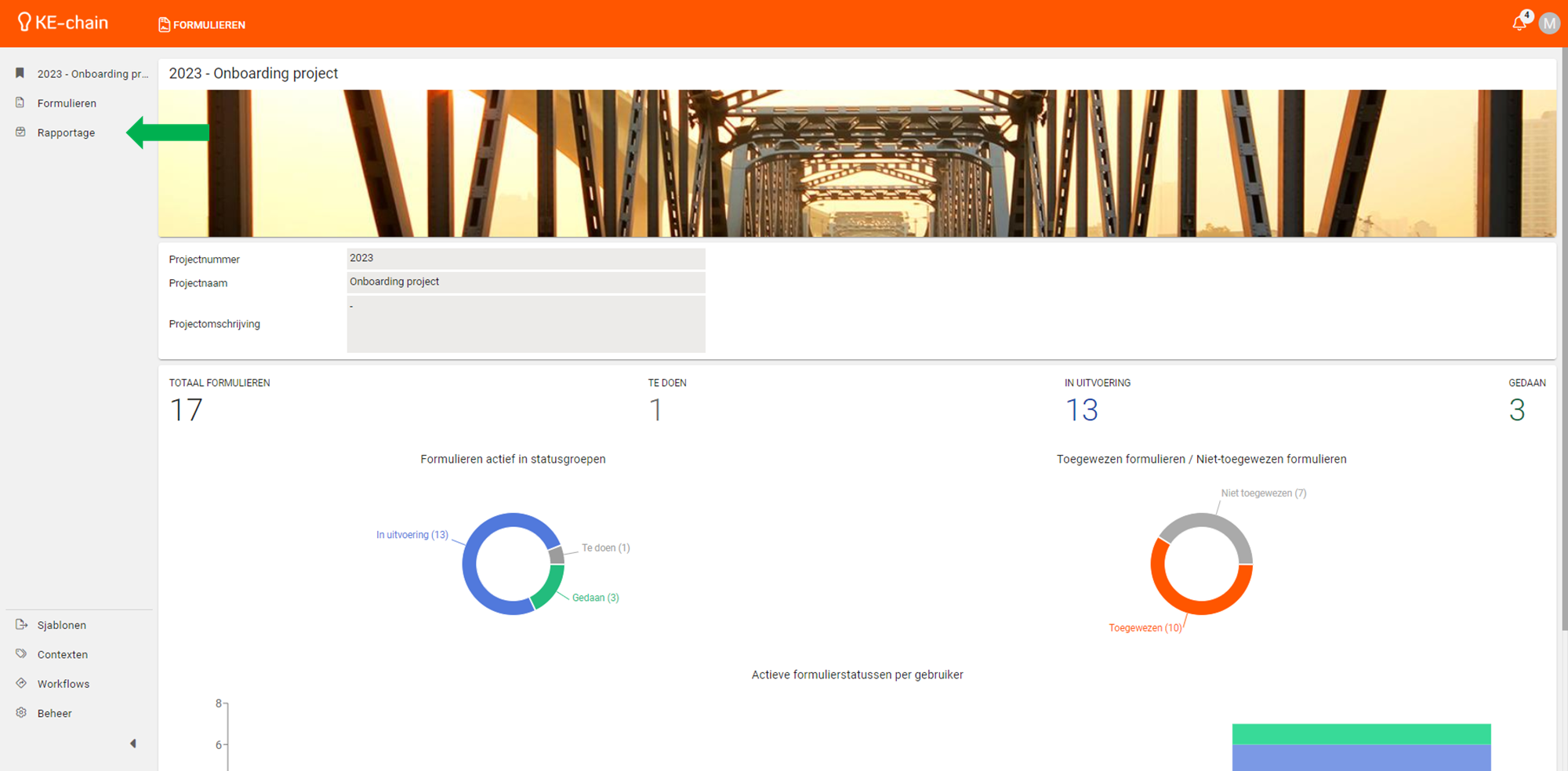
Task: Click the Formulieren sidebar icon
Action: pos(20,103)
